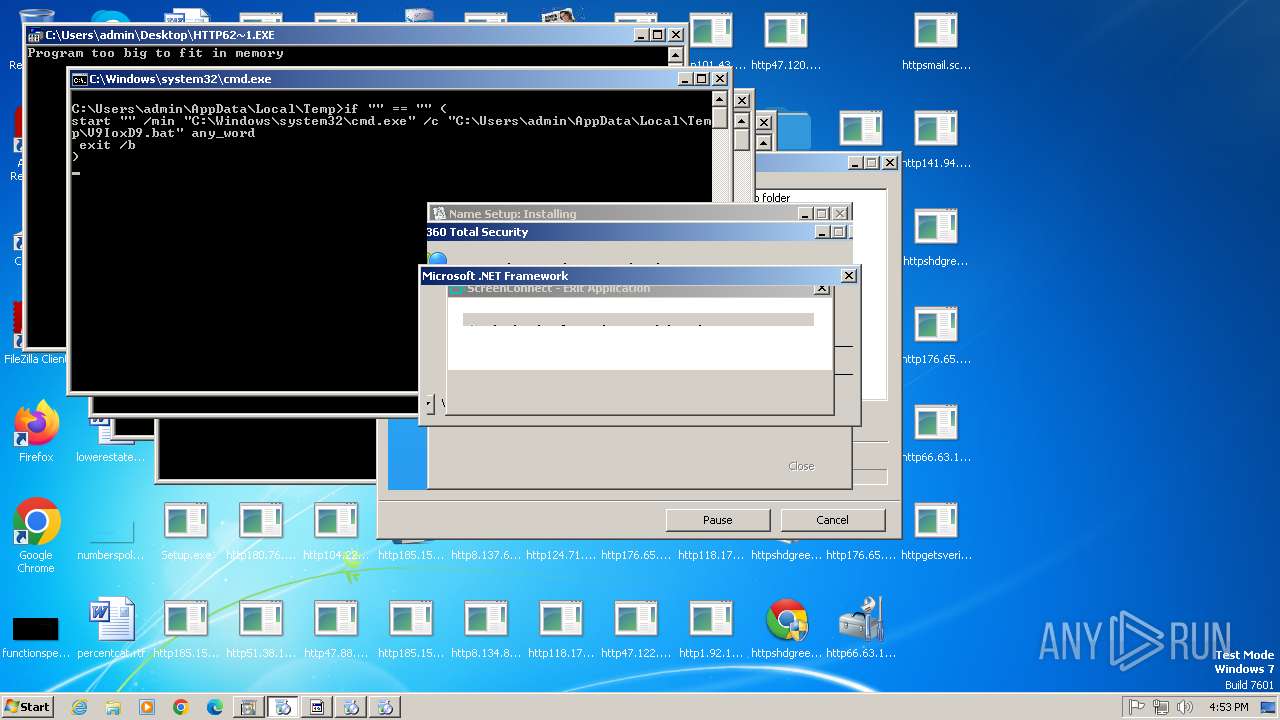Close the Microsoft .NET Framework dialog
Image resolution: width=1280 pixels, height=720 pixels.
[849, 276]
